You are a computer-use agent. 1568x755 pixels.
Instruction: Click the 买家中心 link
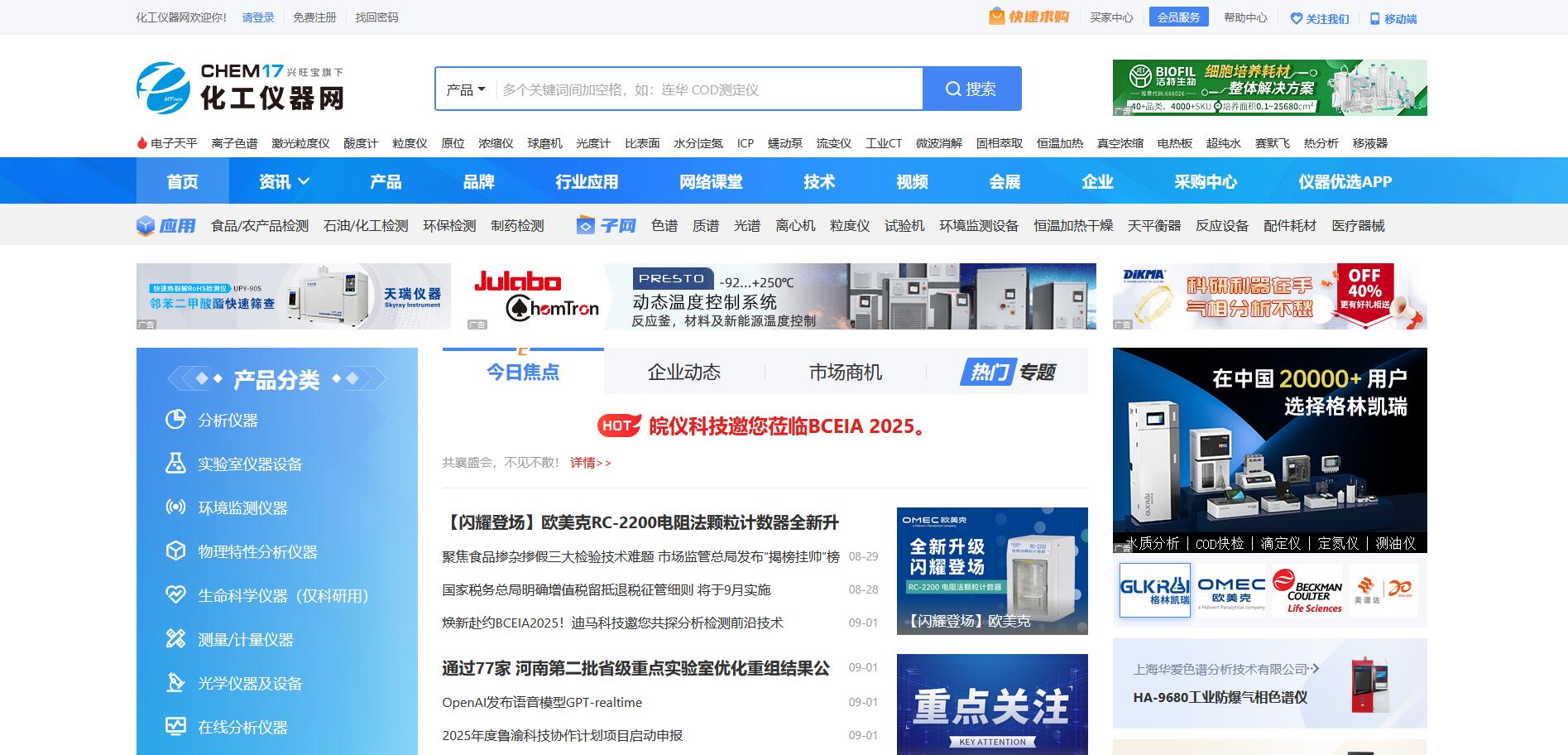click(x=1111, y=17)
